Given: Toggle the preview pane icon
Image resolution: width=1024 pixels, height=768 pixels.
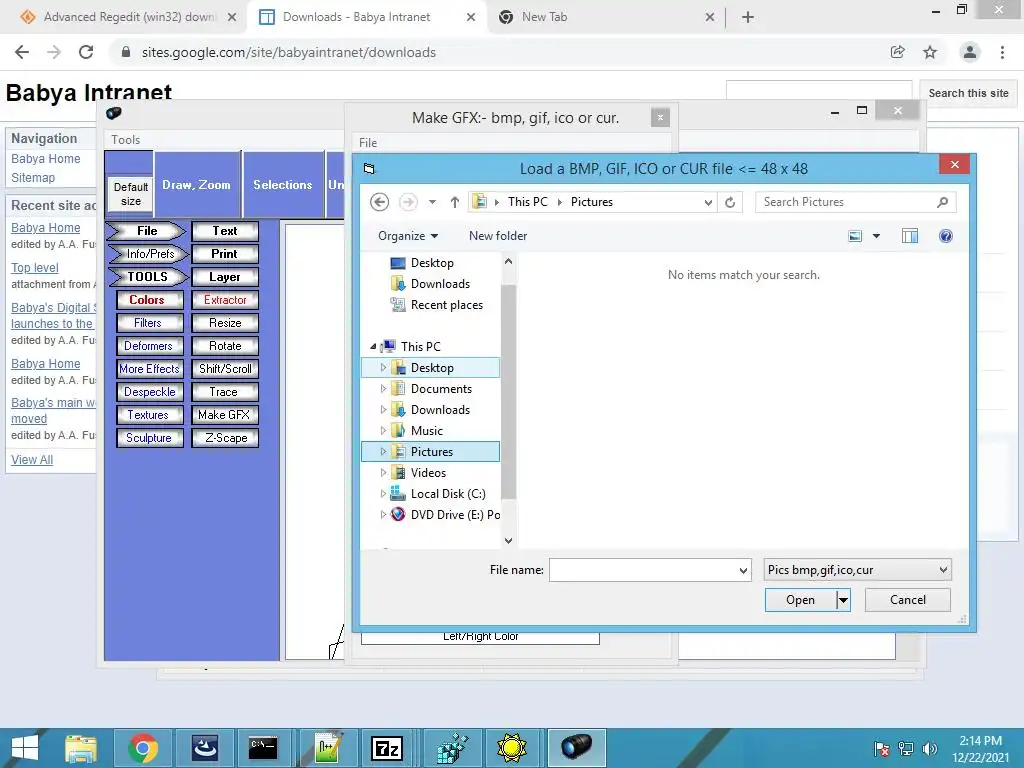Looking at the screenshot, I should pyautogui.click(x=910, y=236).
